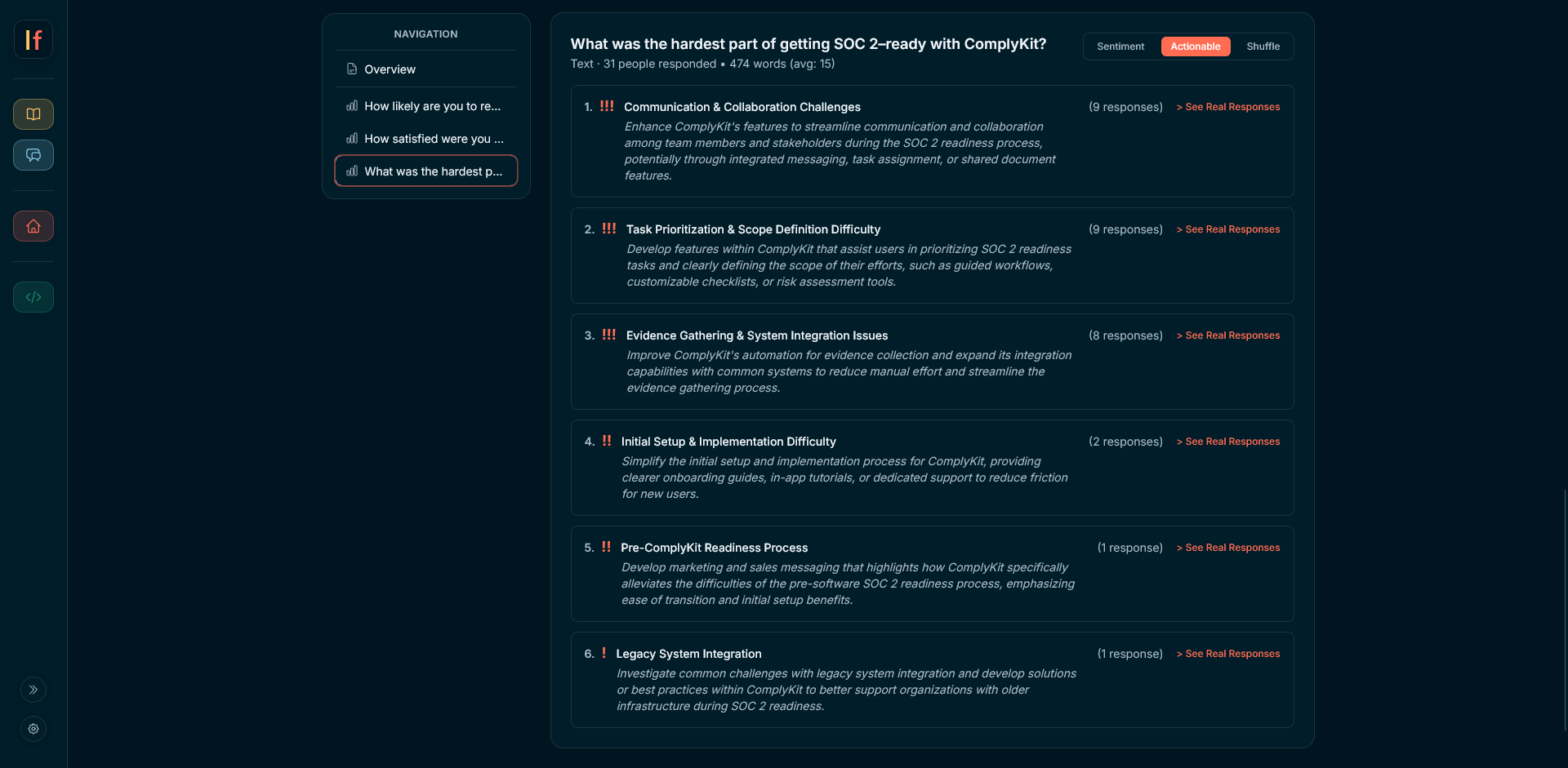
Task: Select the 'How satisfied were you' navigation item
Action: click(x=434, y=139)
